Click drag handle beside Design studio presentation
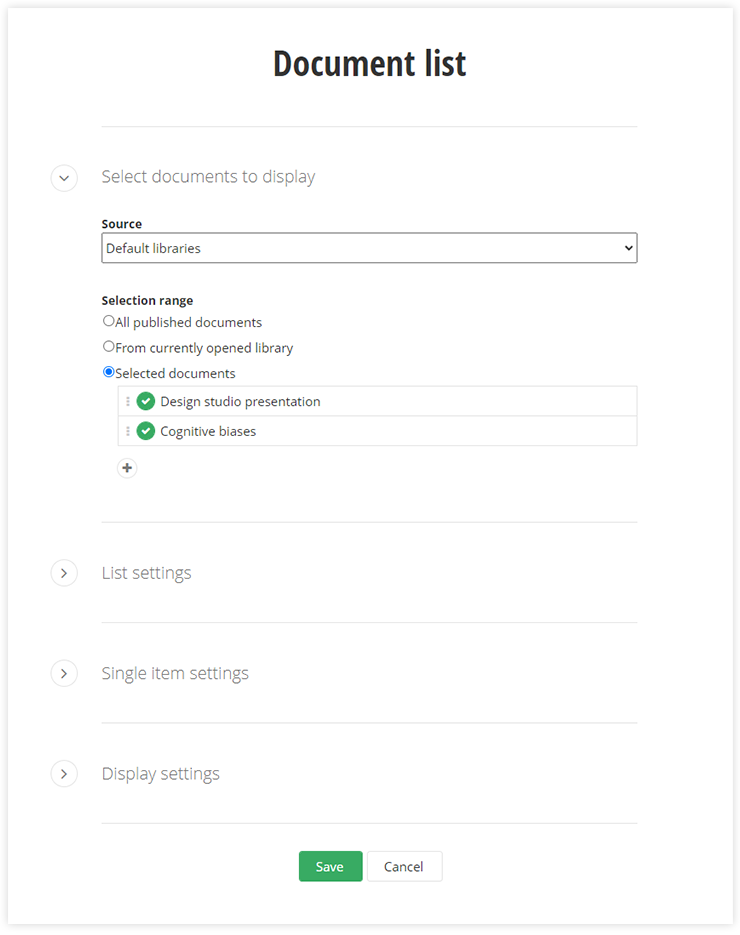The image size is (740, 935). tap(128, 402)
